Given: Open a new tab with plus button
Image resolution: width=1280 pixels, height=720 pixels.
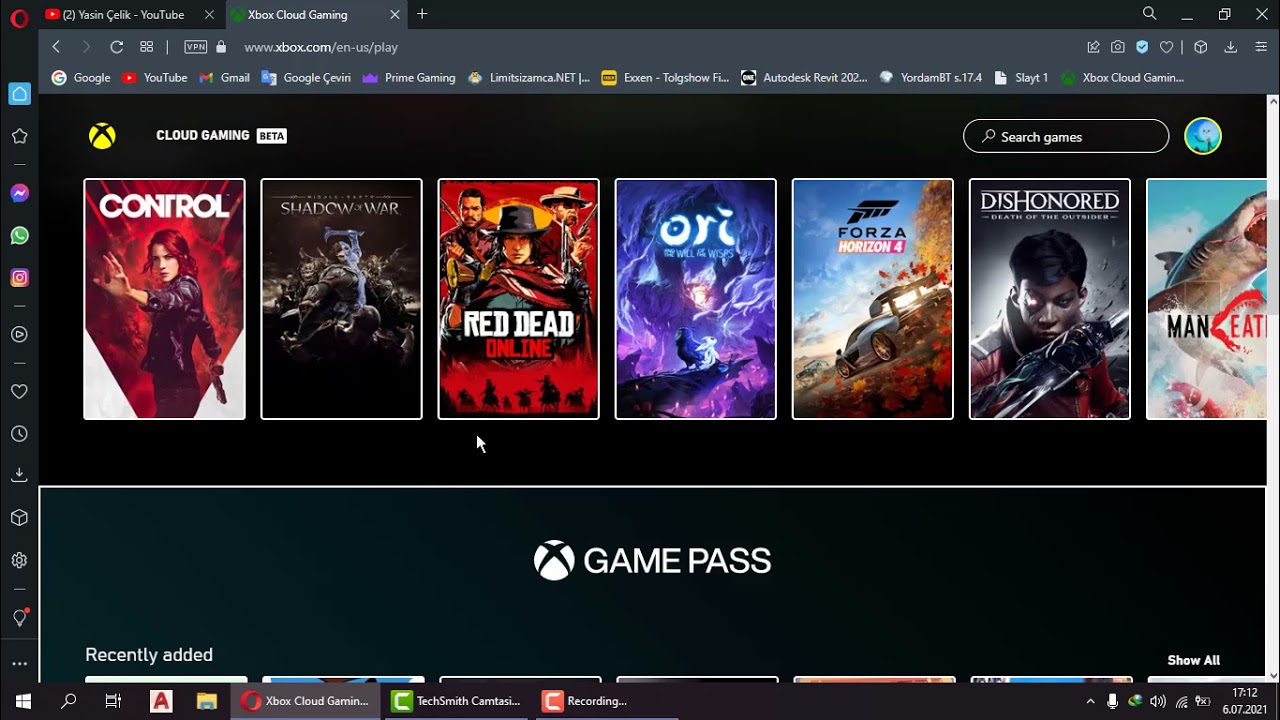Looking at the screenshot, I should 422,14.
